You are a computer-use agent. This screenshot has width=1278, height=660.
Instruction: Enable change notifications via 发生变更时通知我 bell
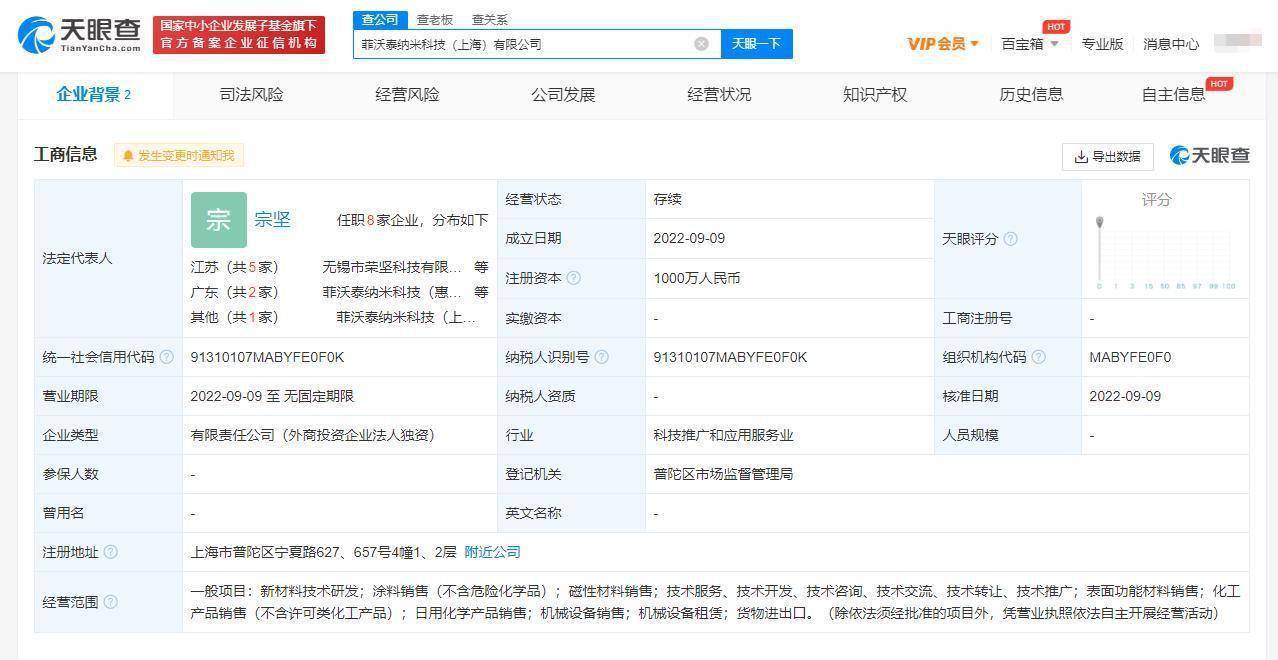179,156
